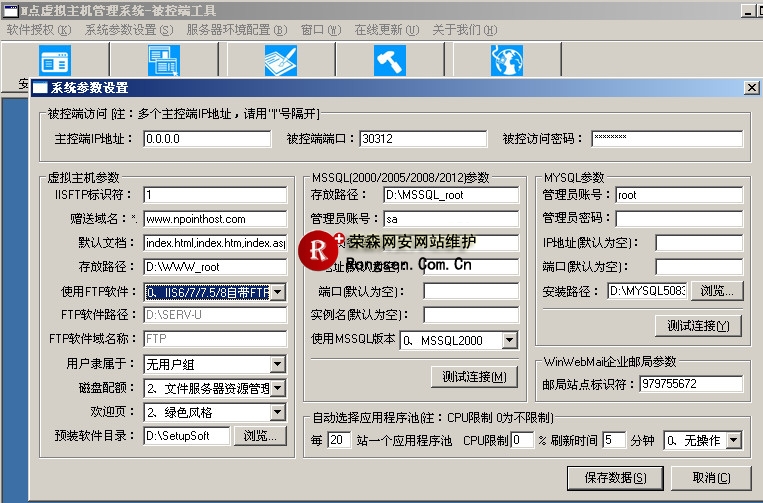
Task: Close the 系统参数设置 dialog
Action: (x=751, y=88)
